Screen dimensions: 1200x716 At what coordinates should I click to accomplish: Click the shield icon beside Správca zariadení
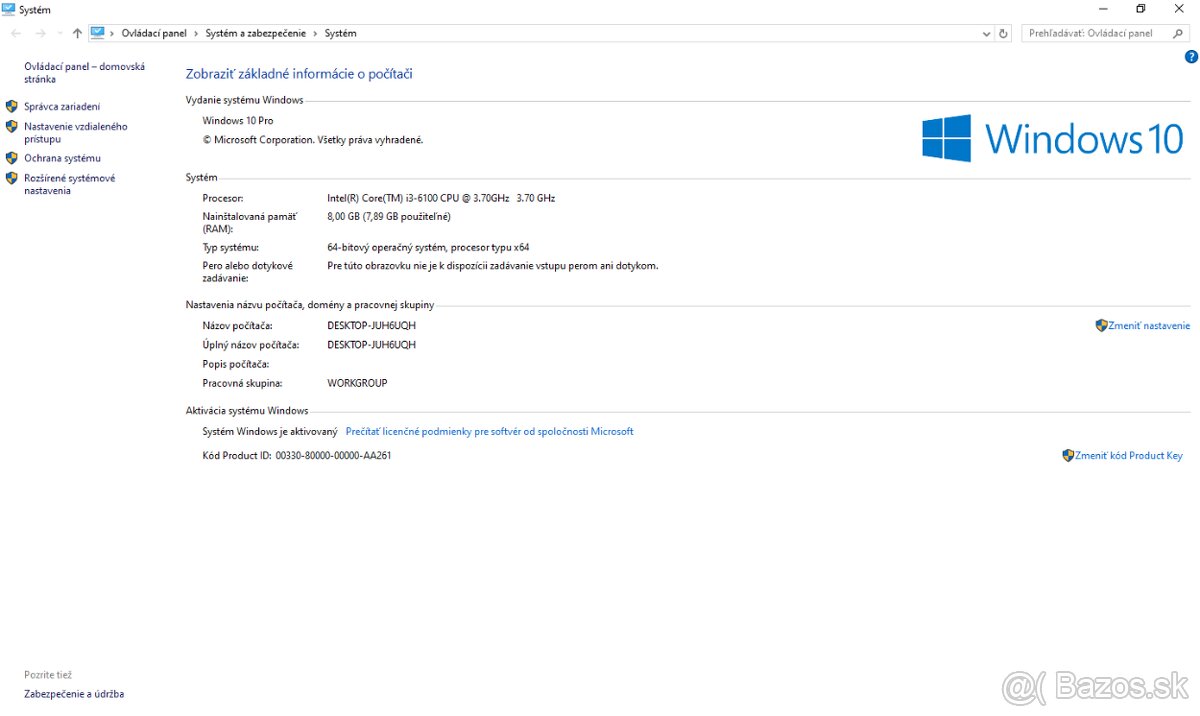pyautogui.click(x=12, y=106)
